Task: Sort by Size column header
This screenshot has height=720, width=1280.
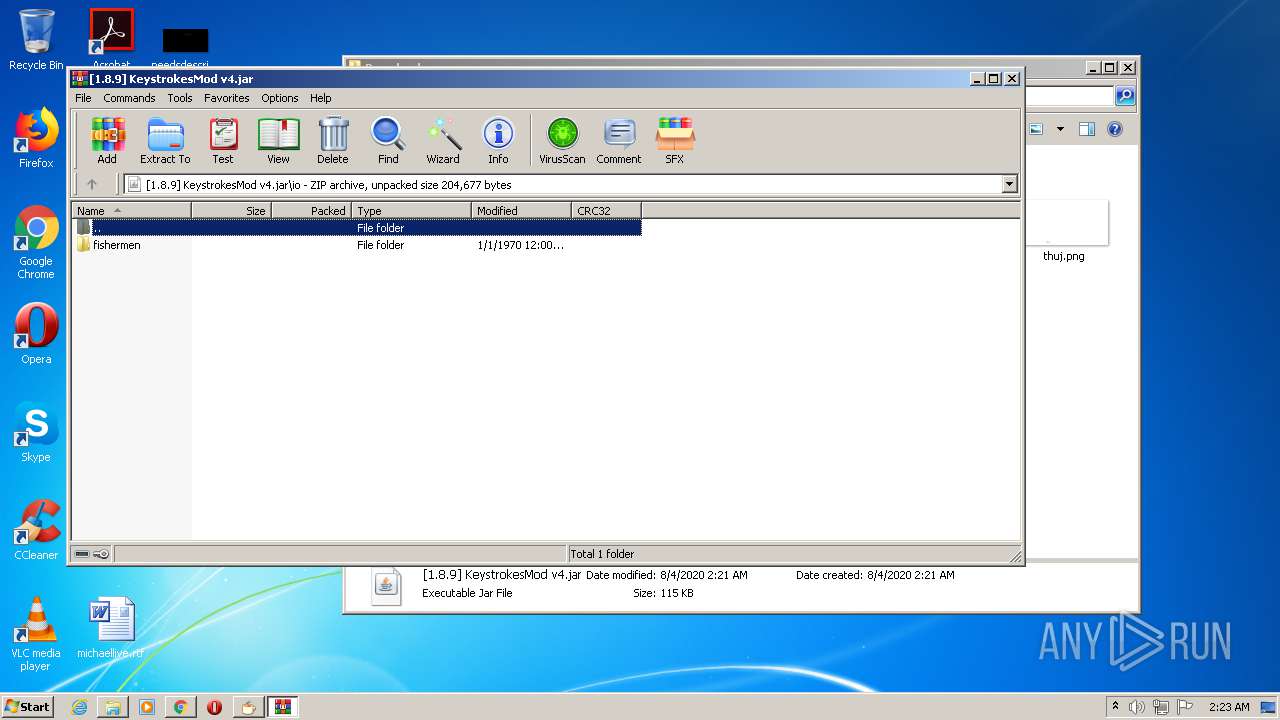Action: 231,210
